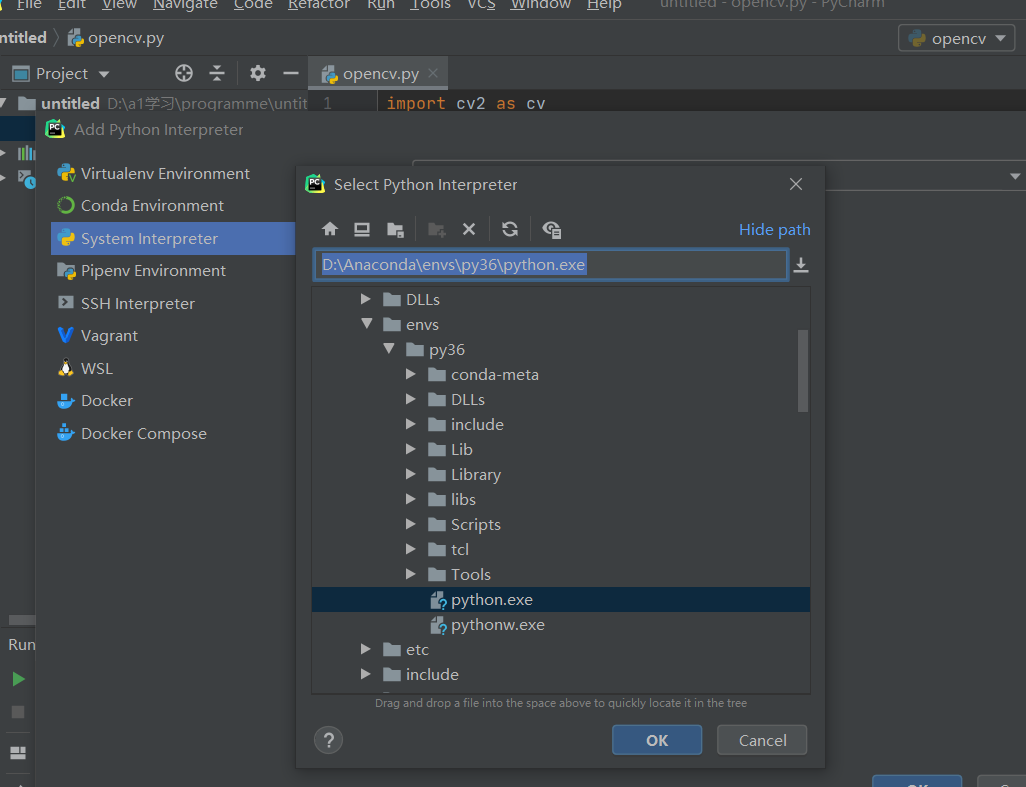The height and width of the screenshot is (787, 1026).
Task: Close the opencv.py editor tab
Action: (x=433, y=73)
